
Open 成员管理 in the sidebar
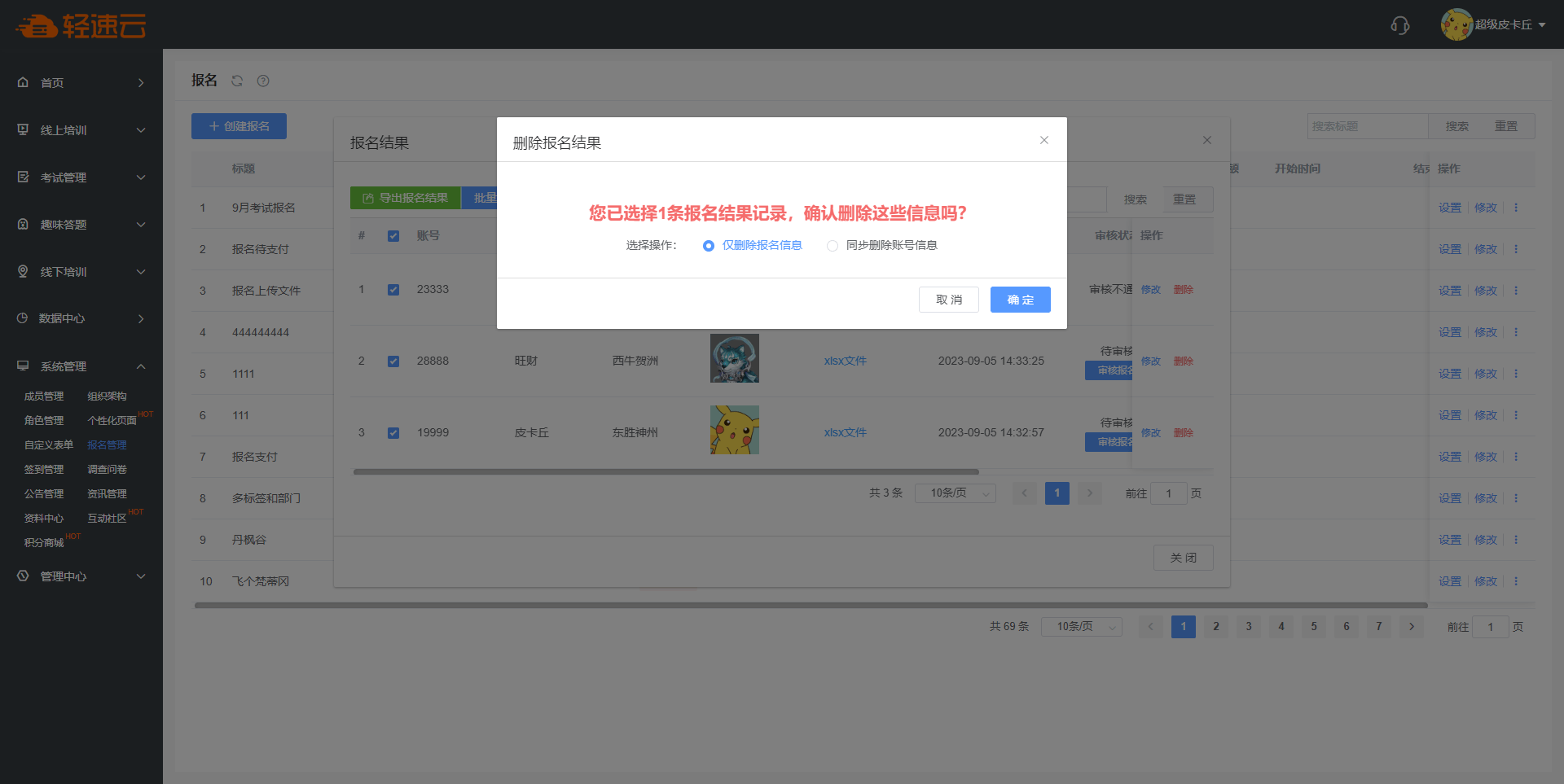pos(44,396)
